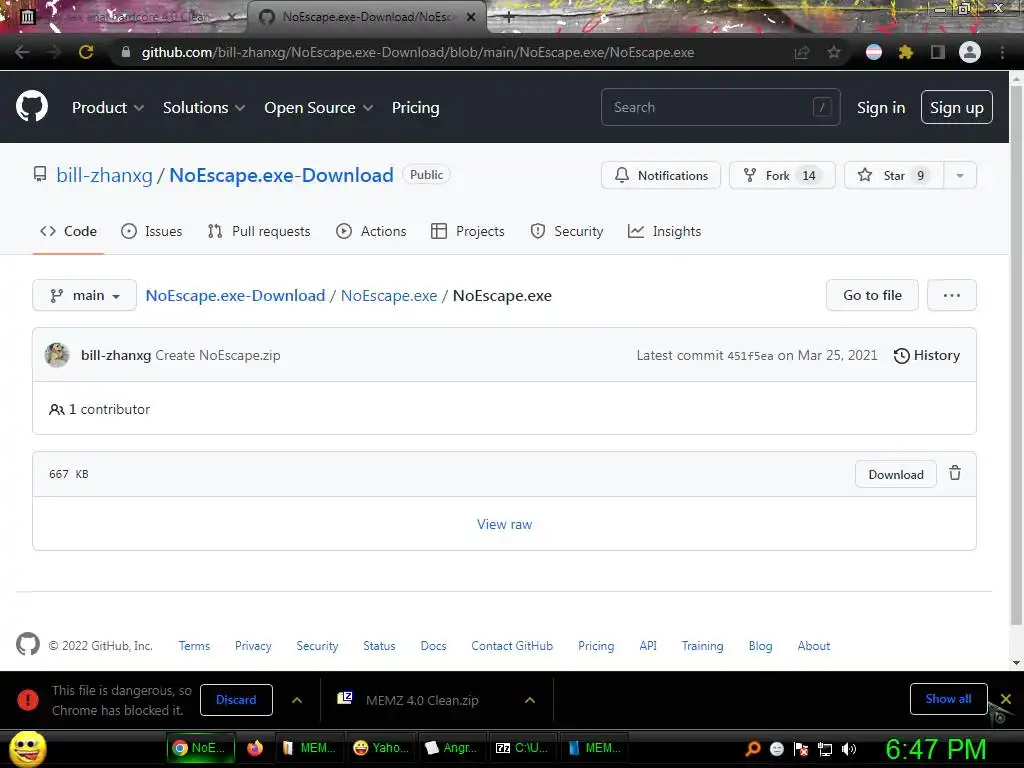Click the Sign up button
1024x768 pixels.
tap(956, 107)
